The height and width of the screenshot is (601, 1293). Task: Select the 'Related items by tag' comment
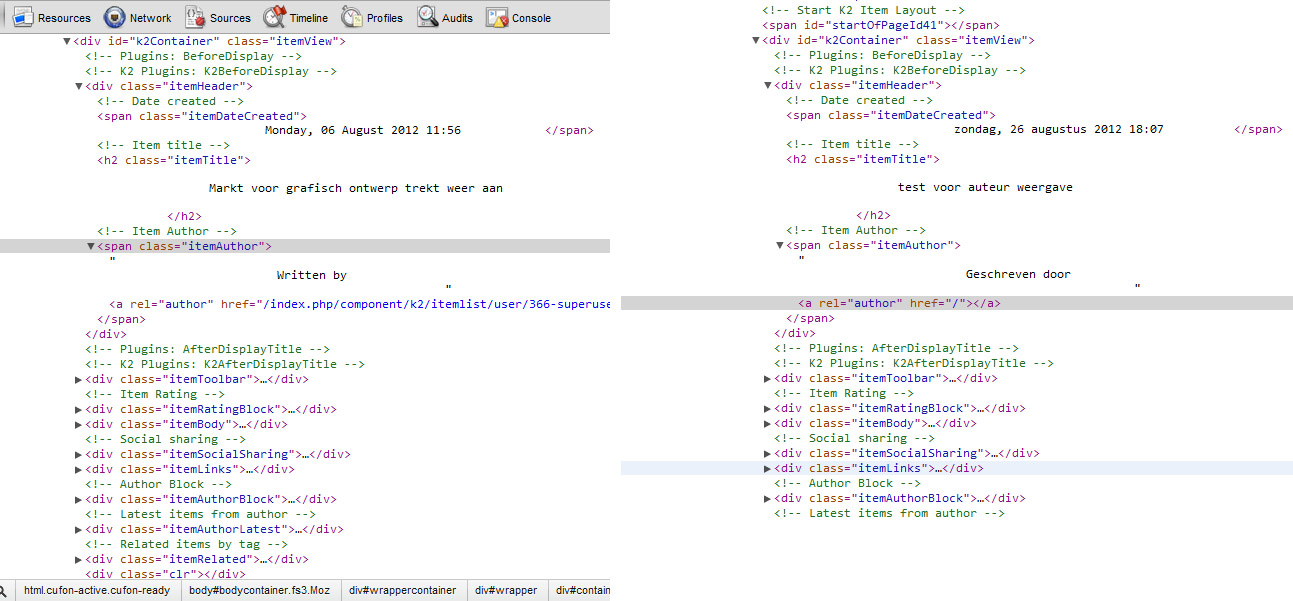(x=186, y=544)
